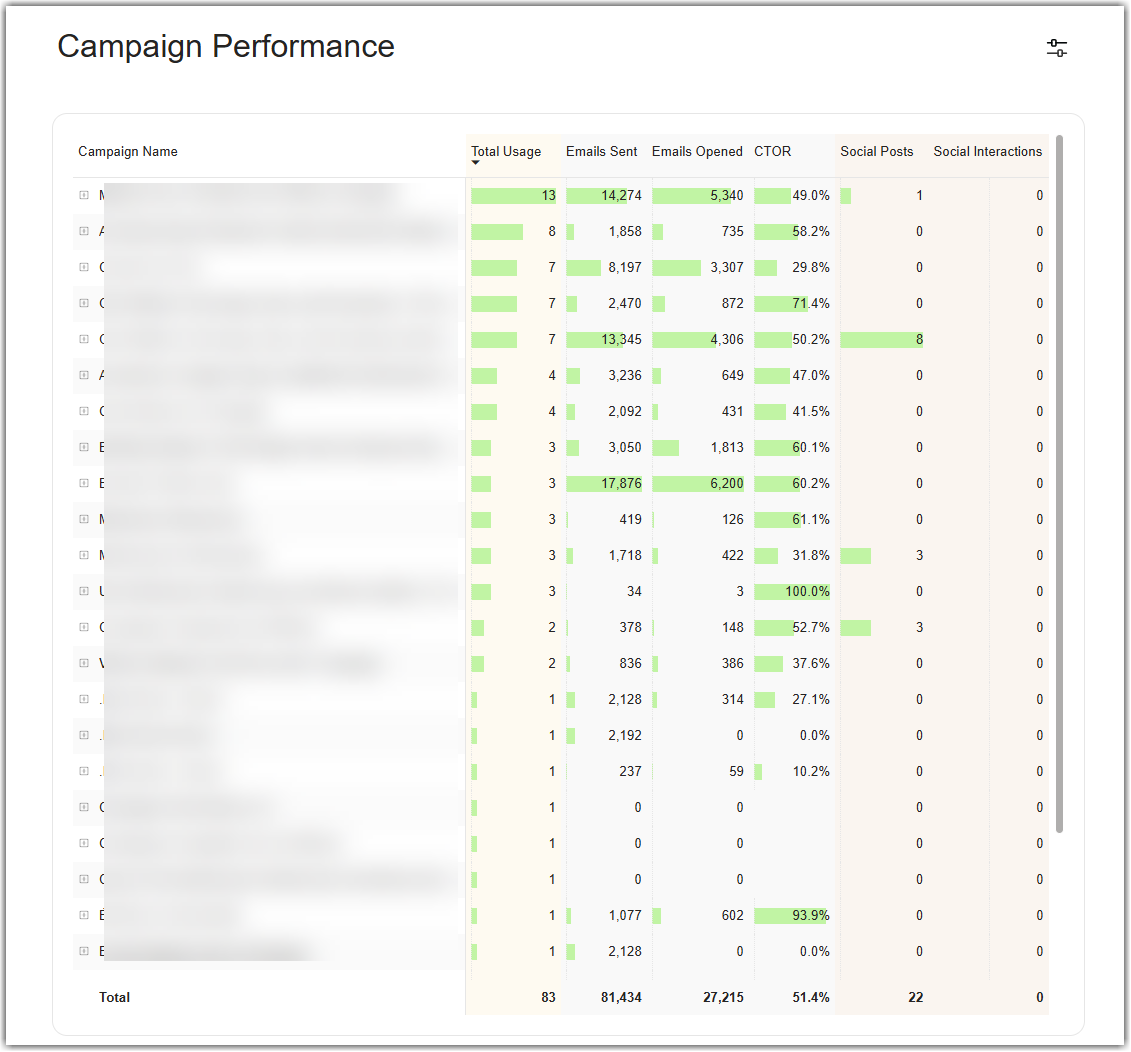The height and width of the screenshot is (1052, 1131).
Task: Sort by Total Usage column header
Action: click(x=506, y=152)
